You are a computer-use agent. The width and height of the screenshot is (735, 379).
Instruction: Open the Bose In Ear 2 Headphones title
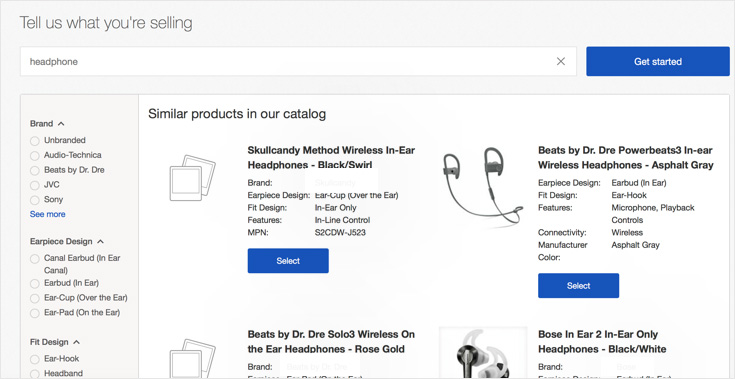(x=602, y=342)
